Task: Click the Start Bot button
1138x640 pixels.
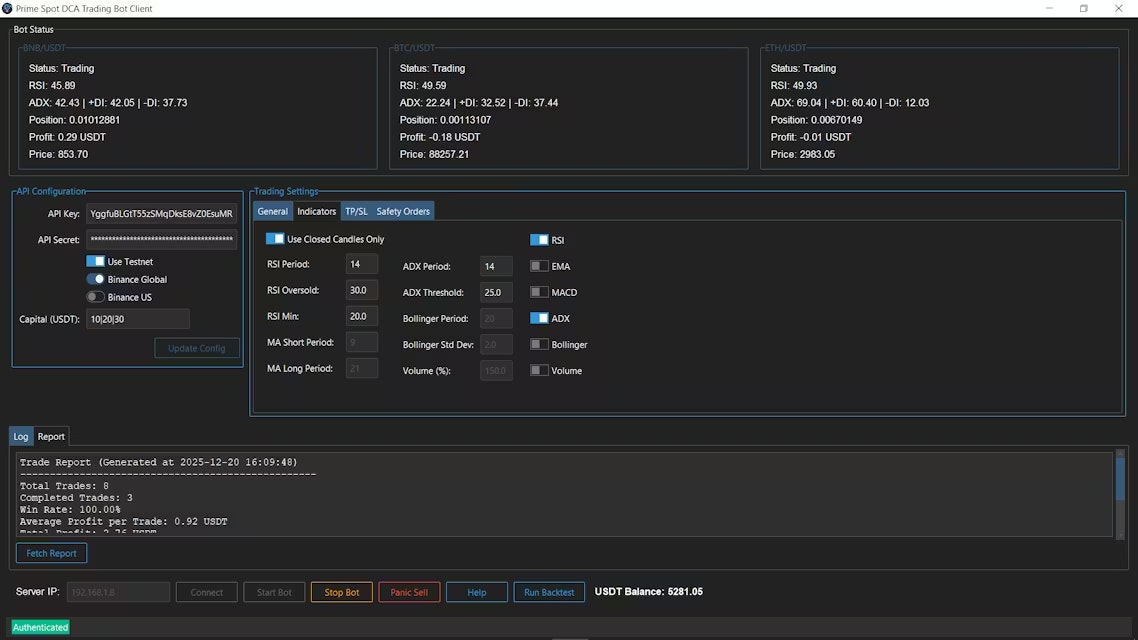Action: pos(274,592)
